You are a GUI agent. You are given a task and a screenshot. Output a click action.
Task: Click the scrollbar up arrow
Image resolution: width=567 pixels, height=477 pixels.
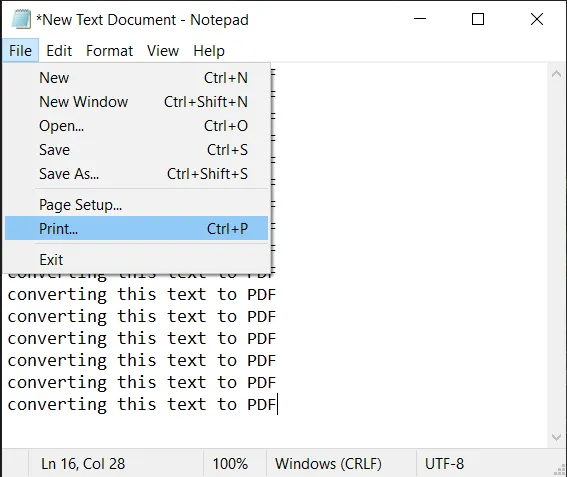(556, 74)
